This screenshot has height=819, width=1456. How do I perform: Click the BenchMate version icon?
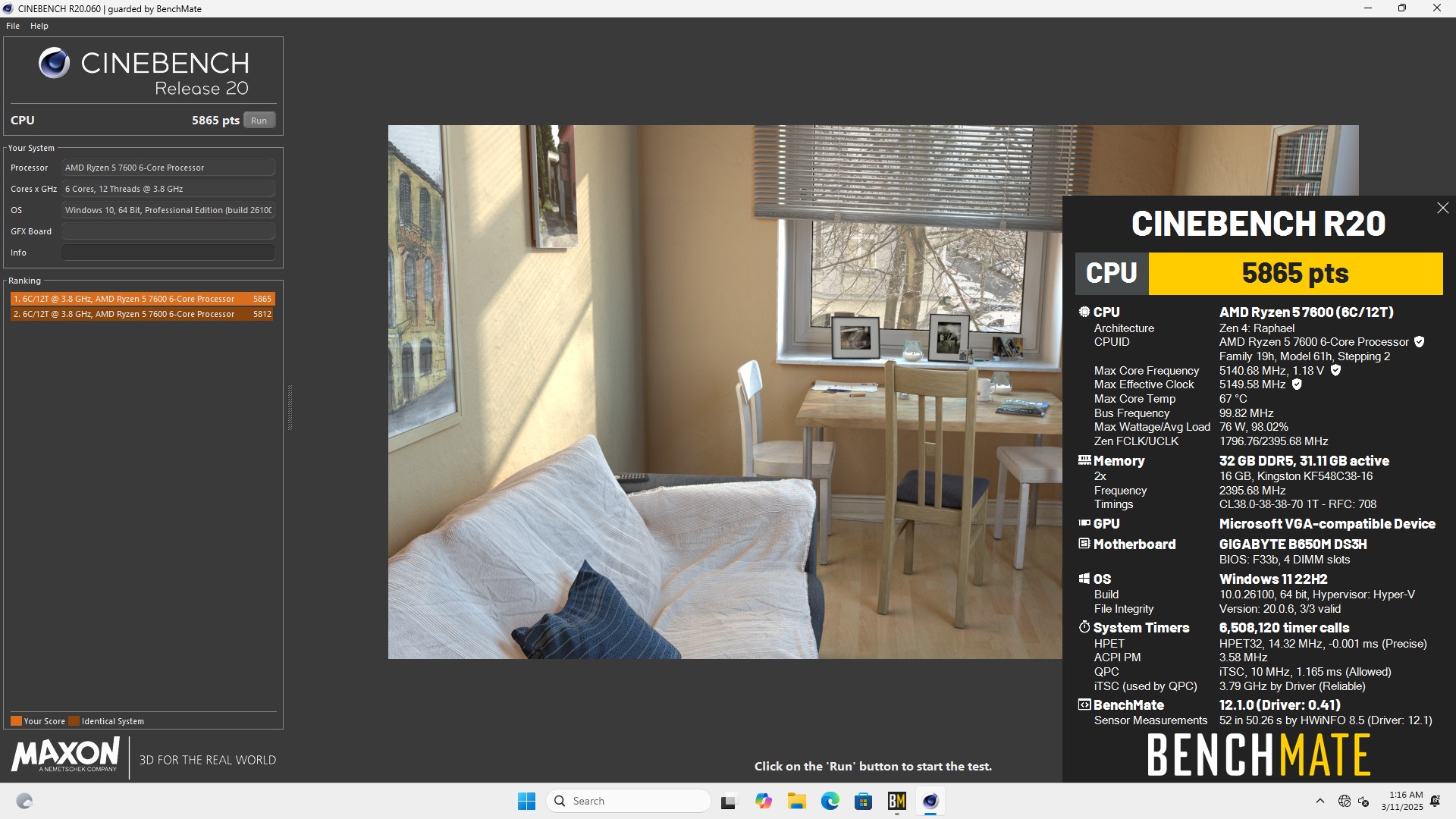(1084, 704)
